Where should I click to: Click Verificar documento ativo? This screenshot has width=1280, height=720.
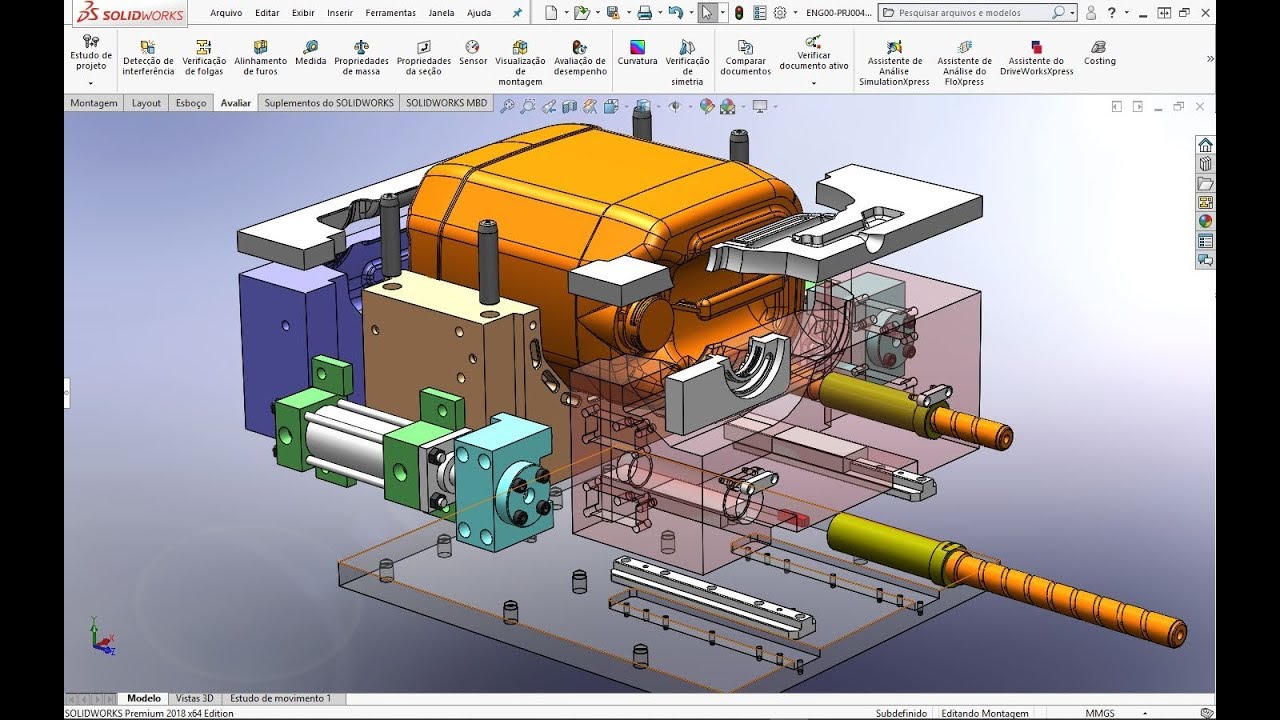click(814, 55)
